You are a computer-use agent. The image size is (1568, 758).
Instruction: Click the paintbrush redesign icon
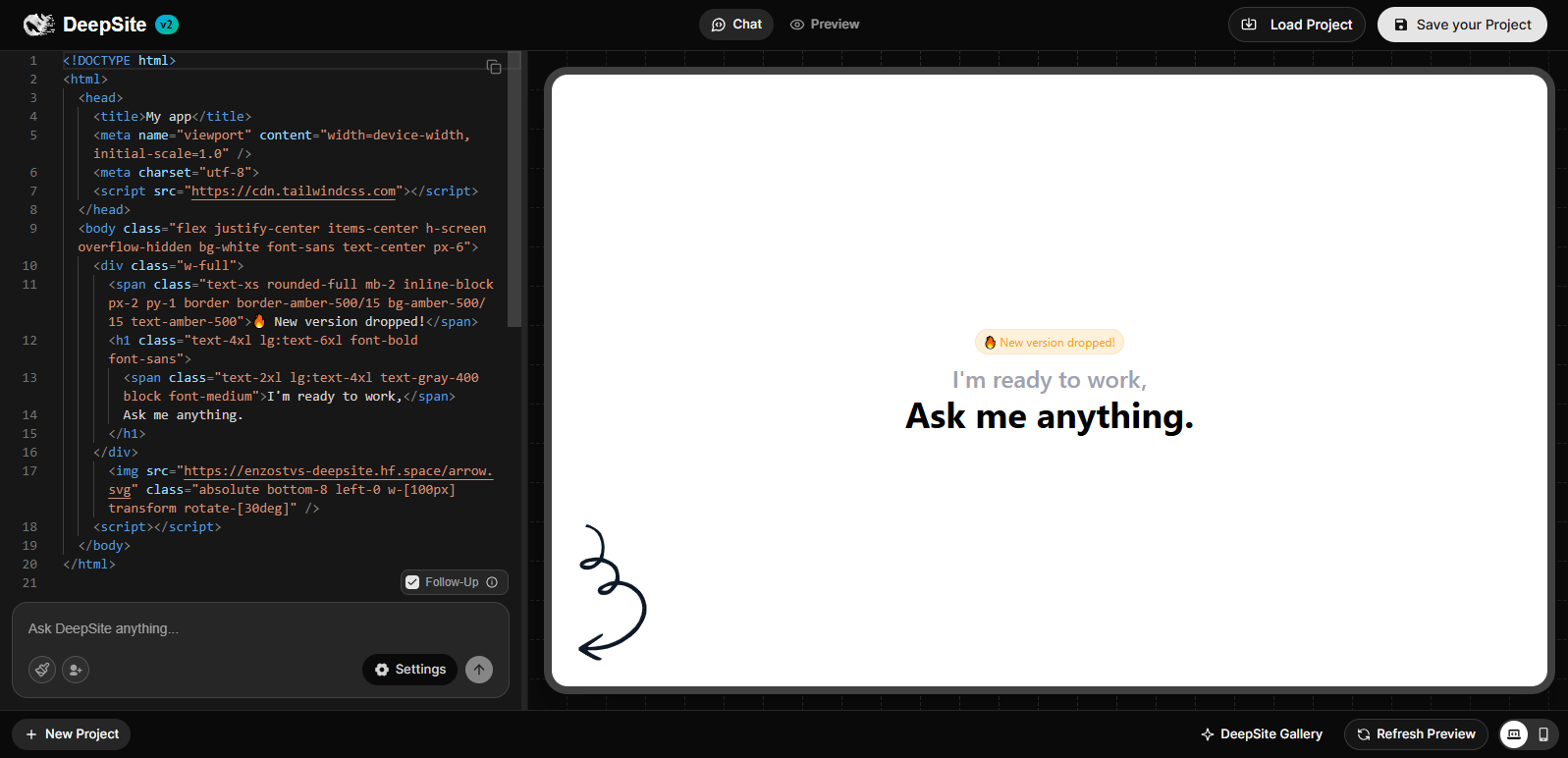pyautogui.click(x=42, y=670)
